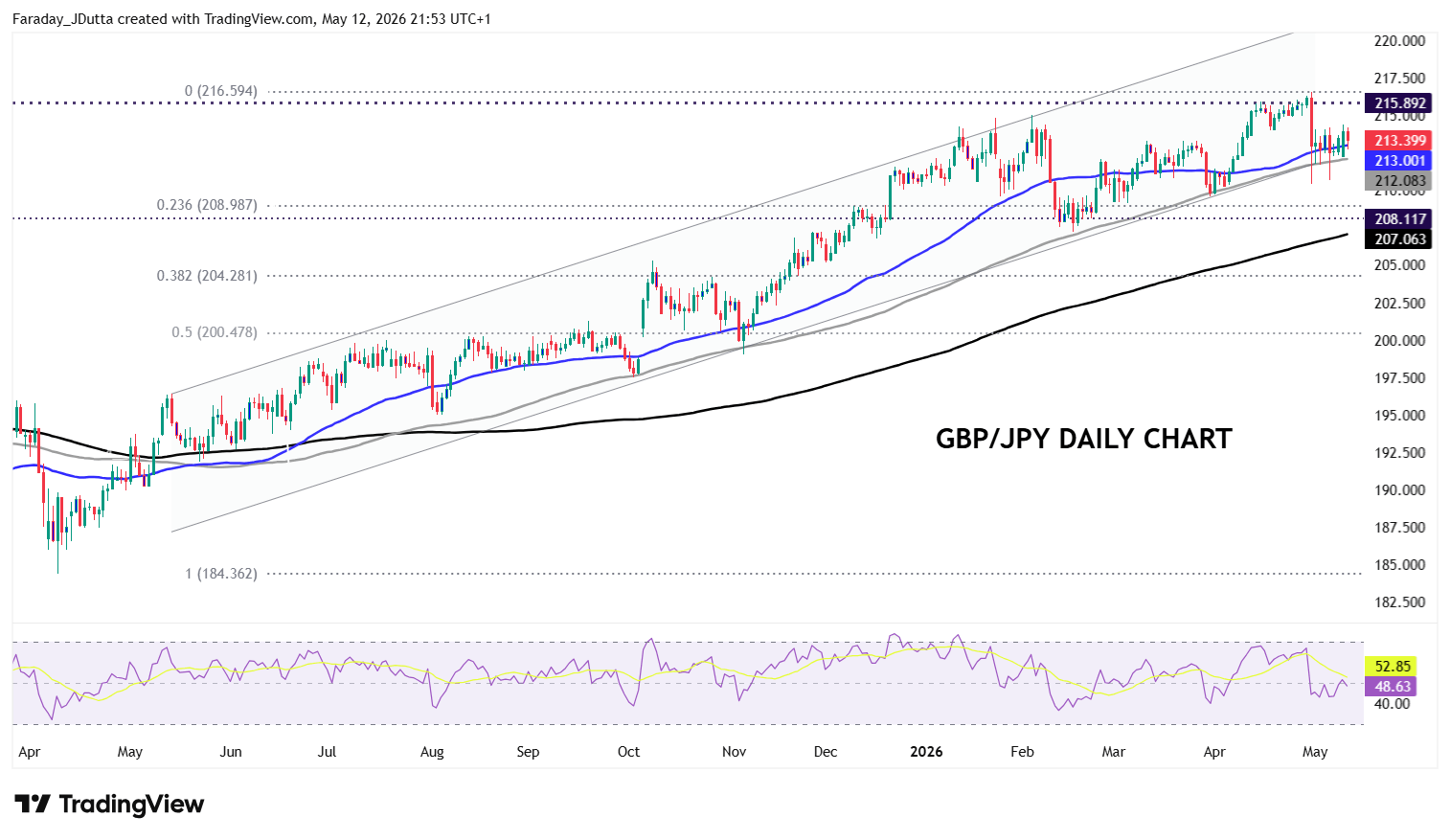This screenshot has height=840, width=1450.
Task: Select the 200.000 price axis label
Action: pos(1400,341)
